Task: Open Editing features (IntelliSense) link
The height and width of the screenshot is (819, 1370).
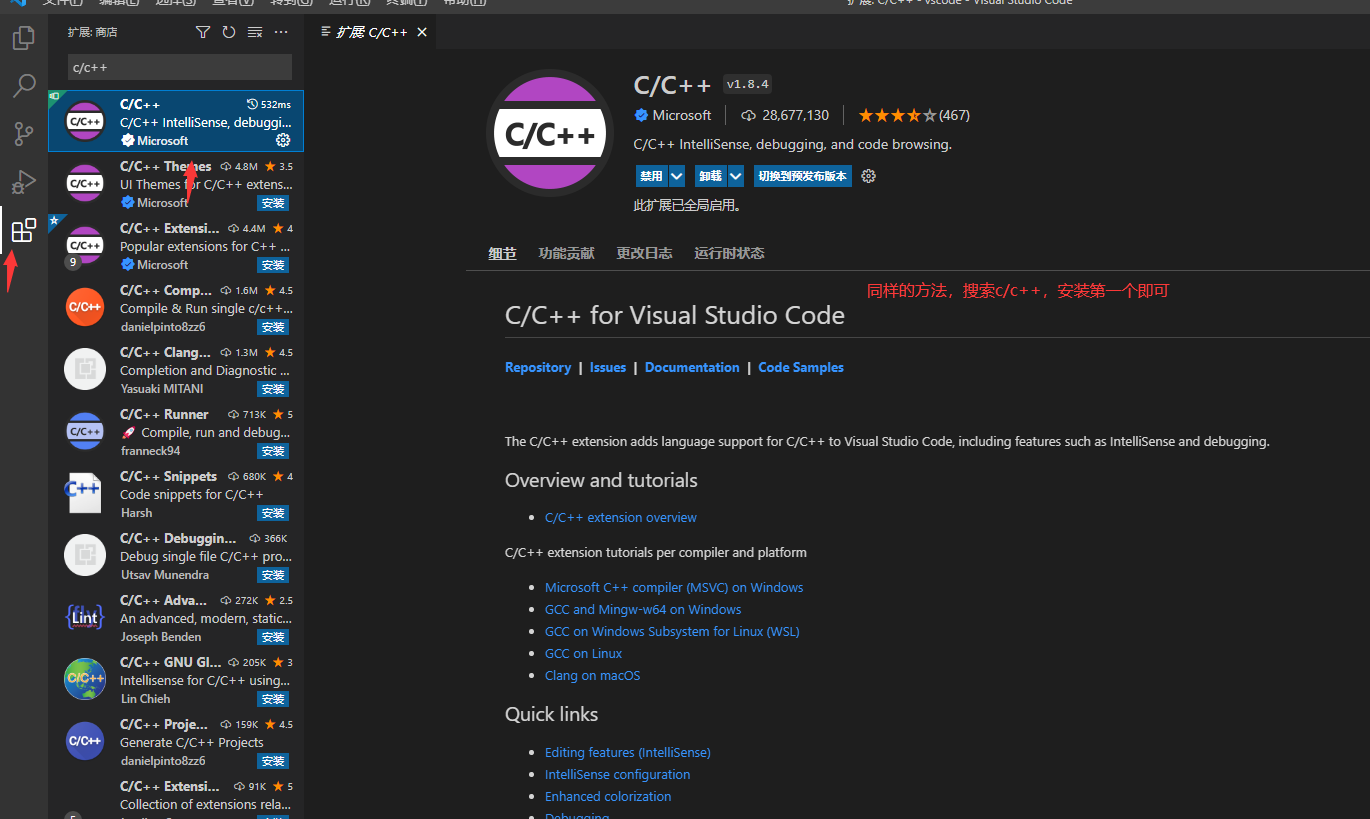Action: tap(628, 752)
